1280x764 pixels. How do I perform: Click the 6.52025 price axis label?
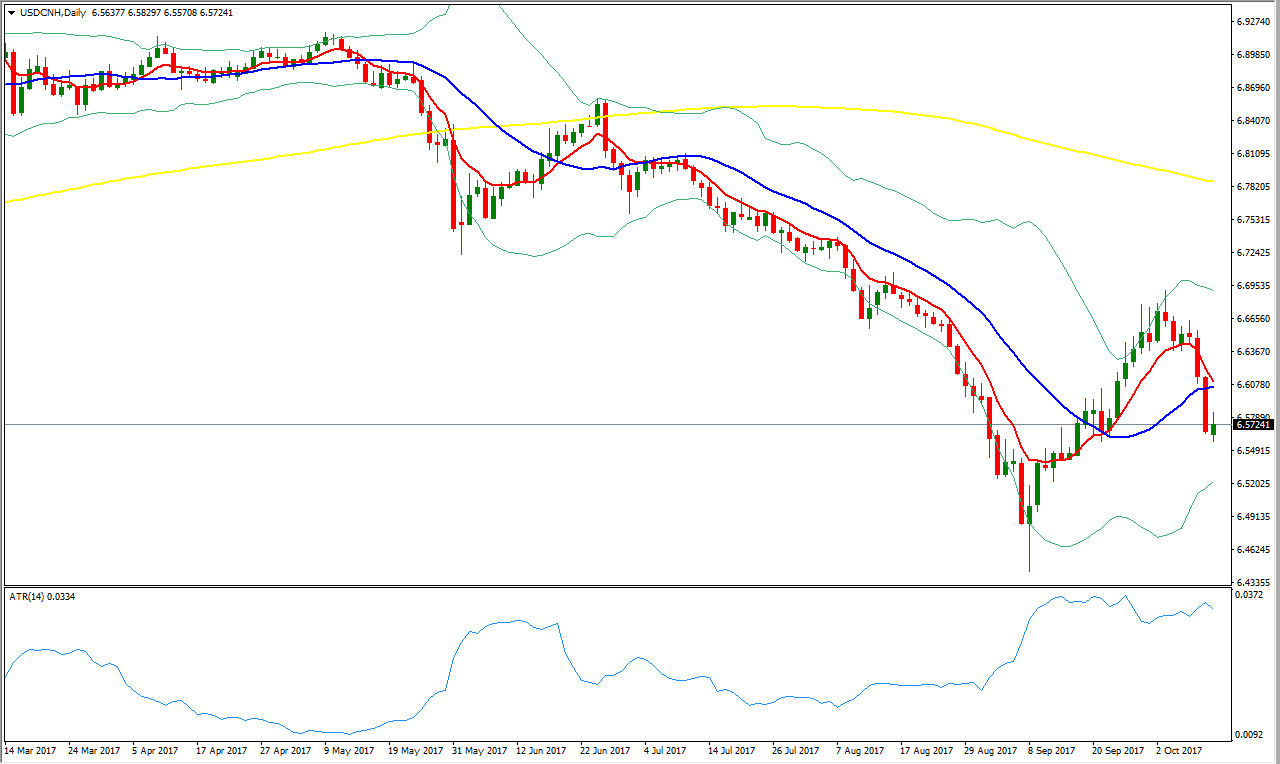1254,483
